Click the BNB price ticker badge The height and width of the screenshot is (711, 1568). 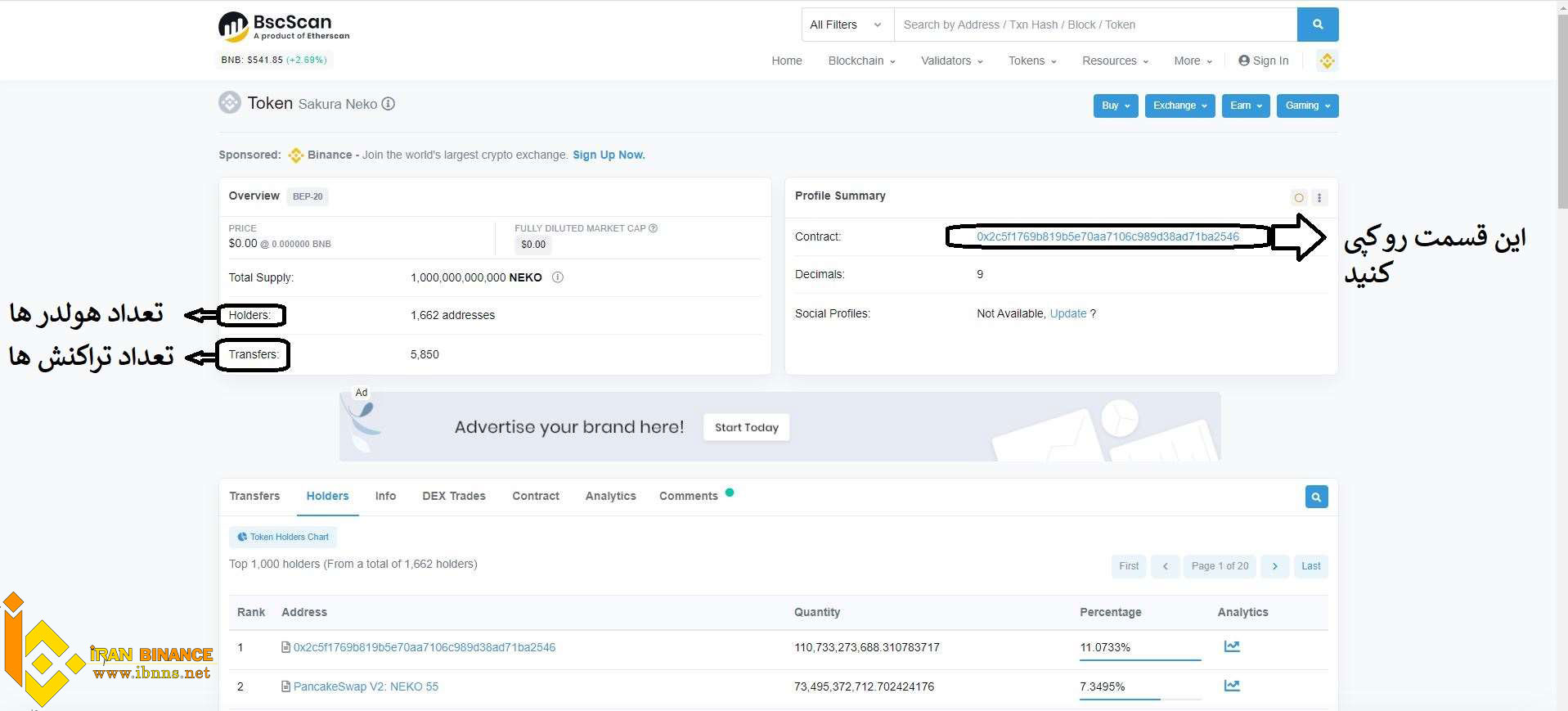(274, 60)
